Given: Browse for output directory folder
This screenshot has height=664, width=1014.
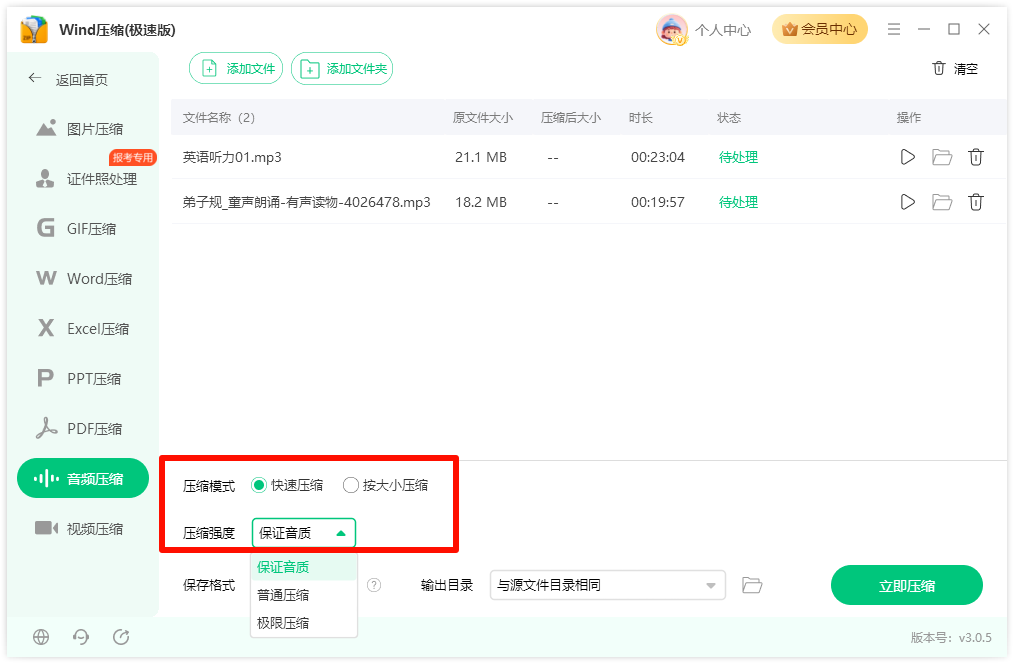Looking at the screenshot, I should [751, 585].
